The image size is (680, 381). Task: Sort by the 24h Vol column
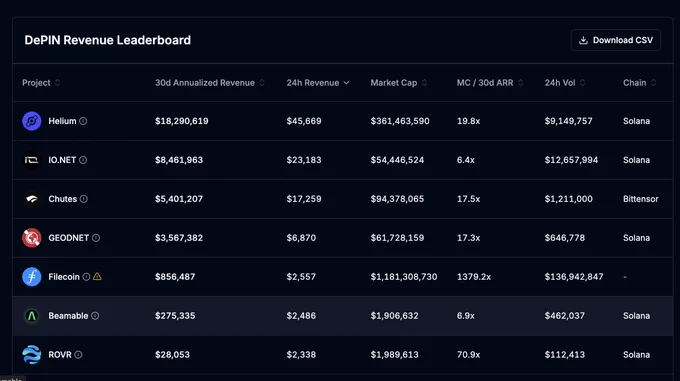point(565,83)
